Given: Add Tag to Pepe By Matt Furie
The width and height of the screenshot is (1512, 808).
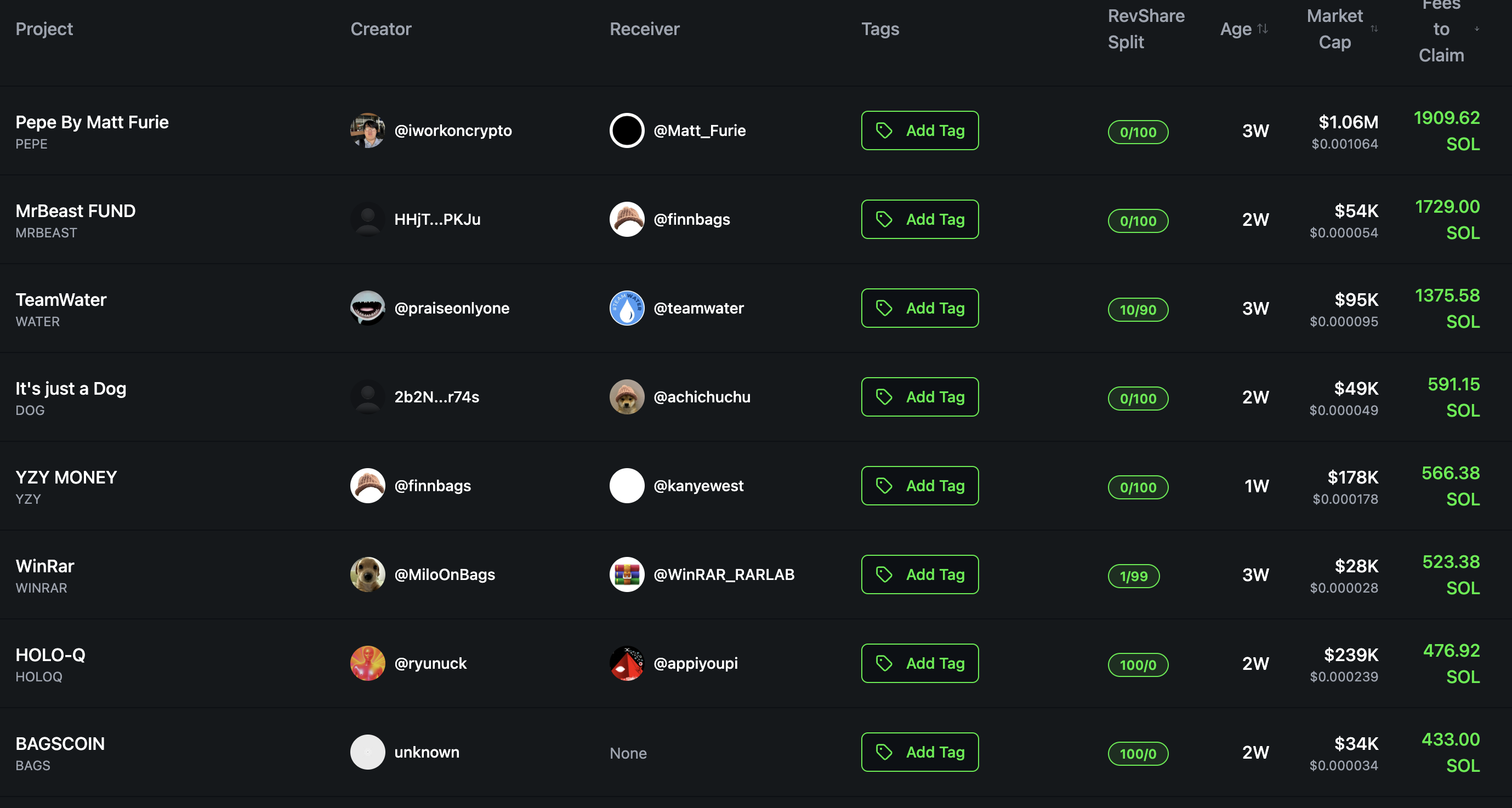Looking at the screenshot, I should (919, 130).
